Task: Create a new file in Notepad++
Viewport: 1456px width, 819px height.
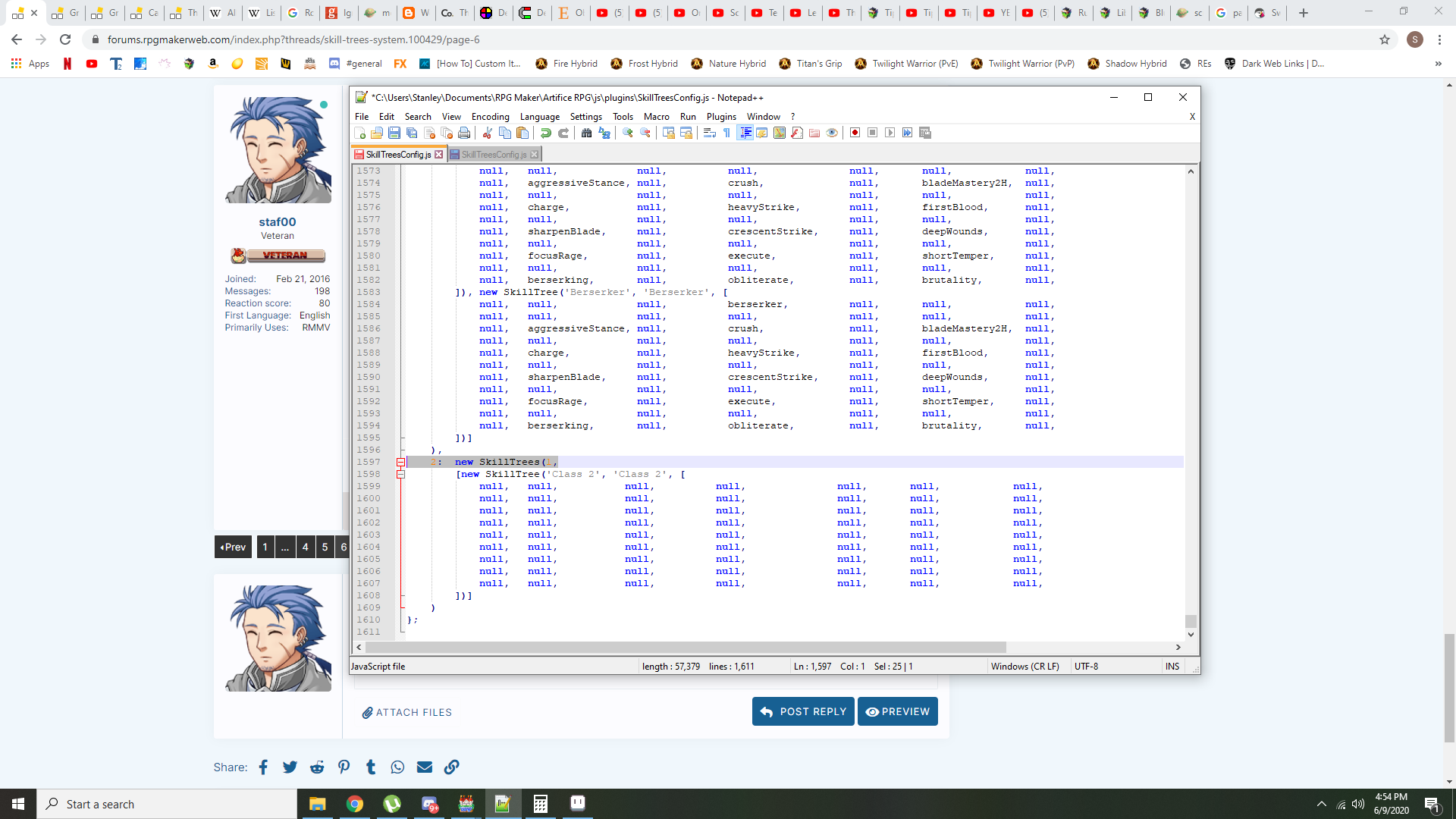Action: click(x=360, y=133)
